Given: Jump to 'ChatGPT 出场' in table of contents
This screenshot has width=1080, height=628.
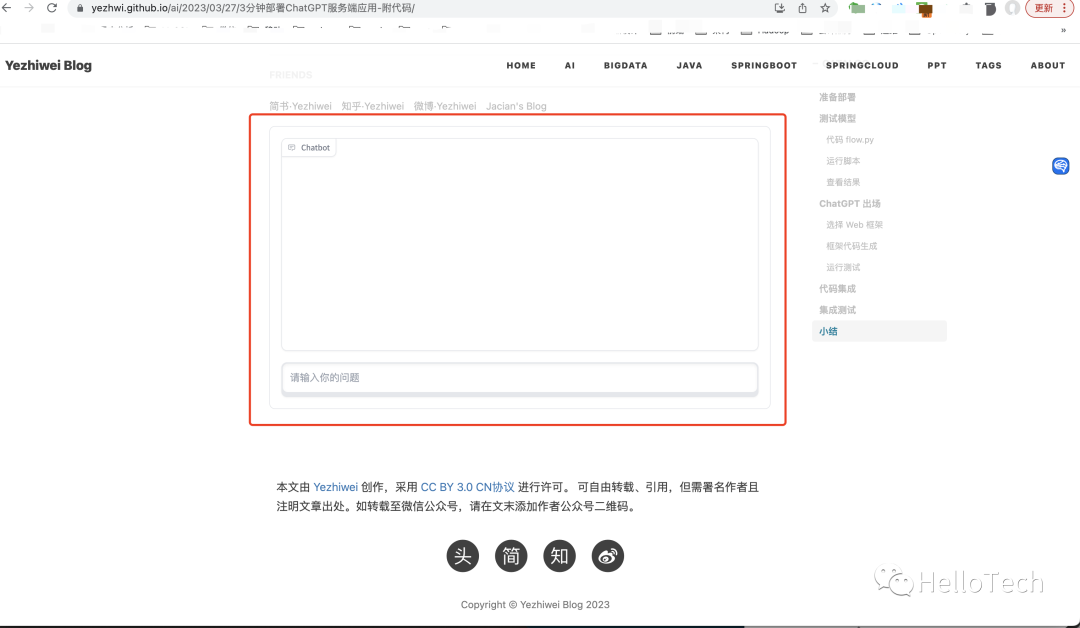Looking at the screenshot, I should 849,204.
